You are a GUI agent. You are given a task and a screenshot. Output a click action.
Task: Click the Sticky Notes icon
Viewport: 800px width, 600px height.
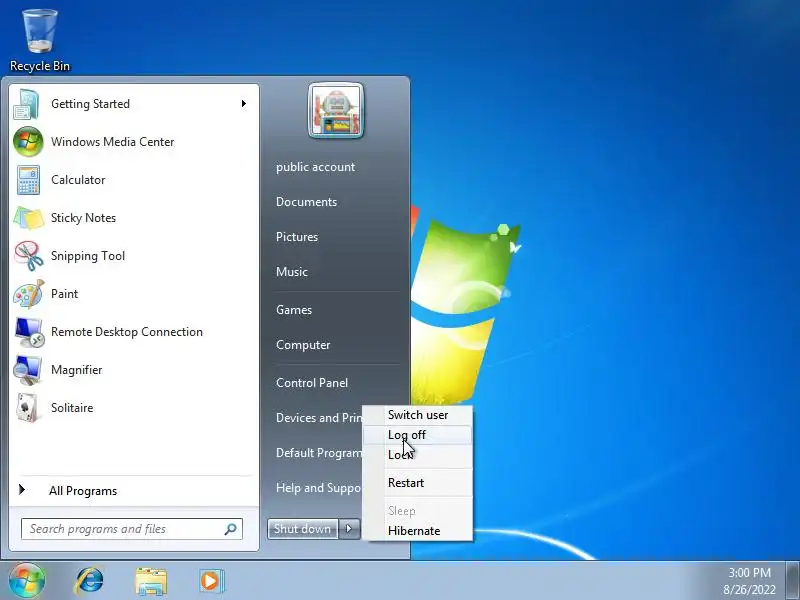pos(28,218)
